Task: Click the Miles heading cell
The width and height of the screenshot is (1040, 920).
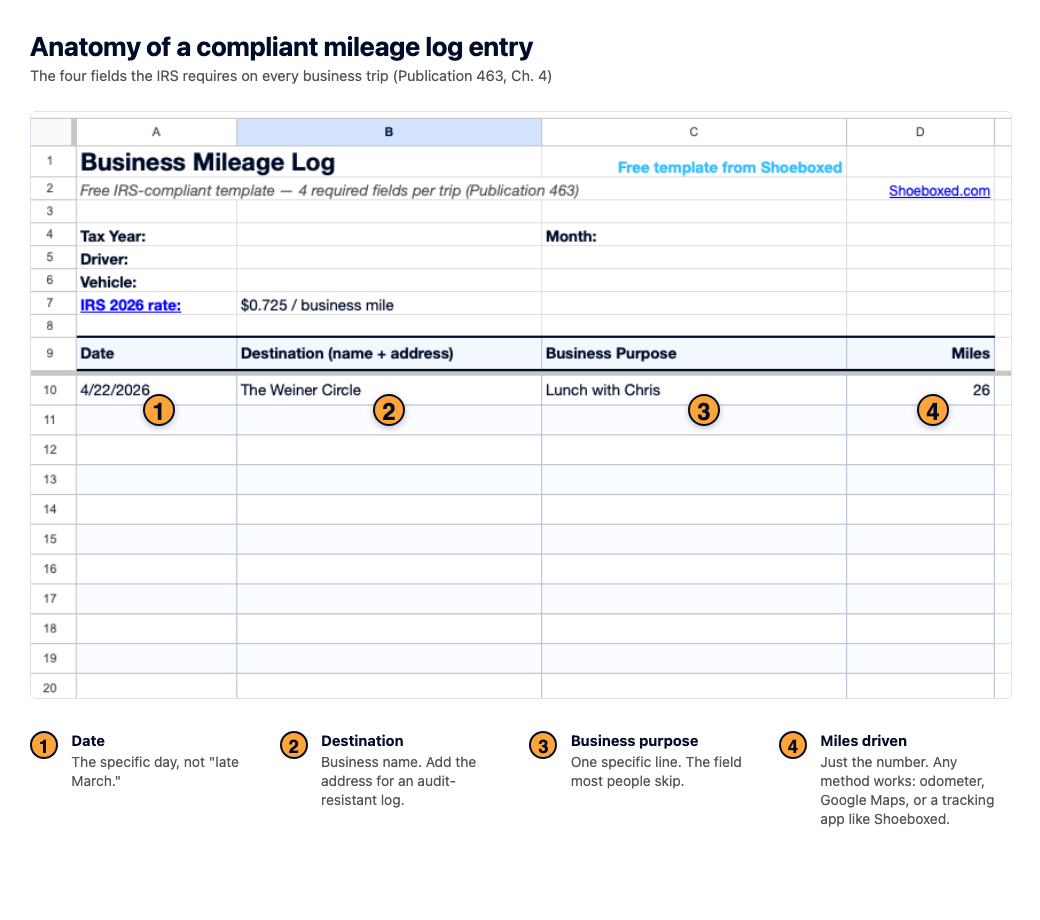Action: click(x=920, y=354)
